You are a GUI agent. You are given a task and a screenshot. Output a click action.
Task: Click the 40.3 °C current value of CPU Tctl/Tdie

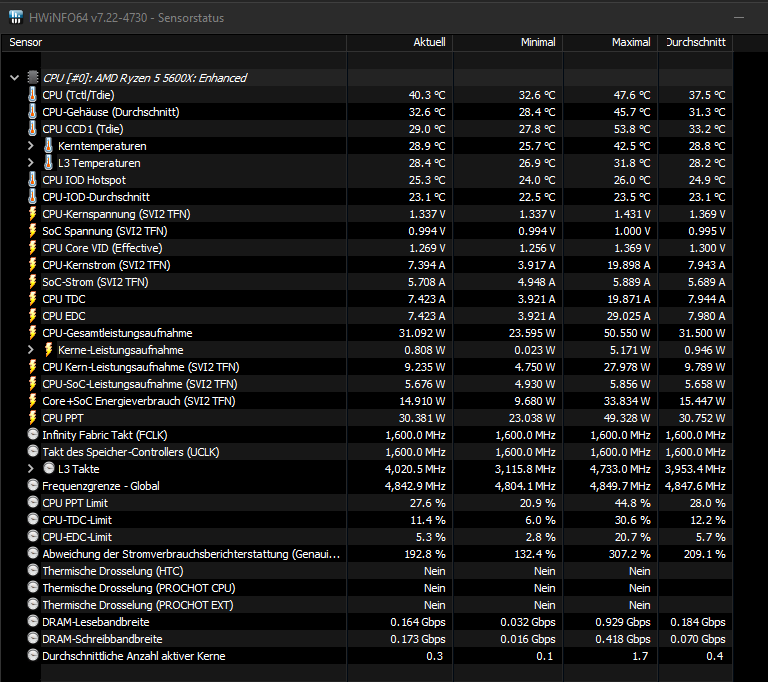click(x=427, y=95)
